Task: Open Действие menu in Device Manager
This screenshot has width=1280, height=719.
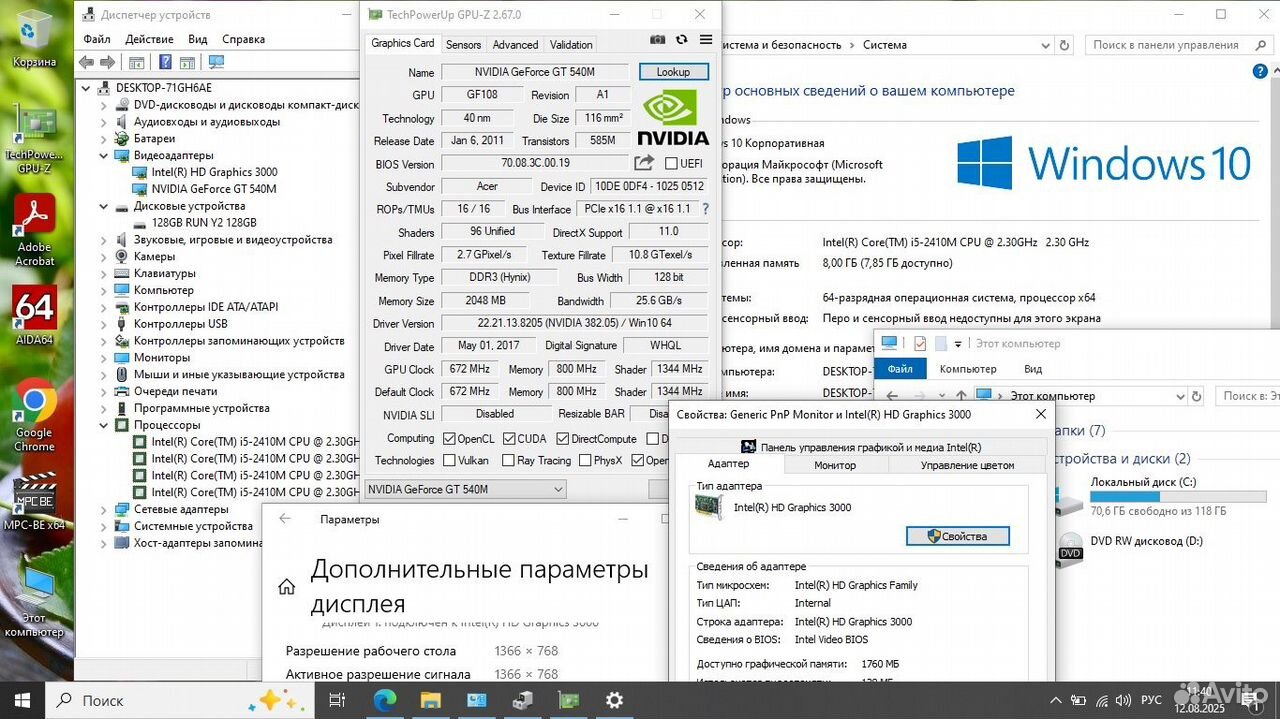Action: click(x=150, y=39)
